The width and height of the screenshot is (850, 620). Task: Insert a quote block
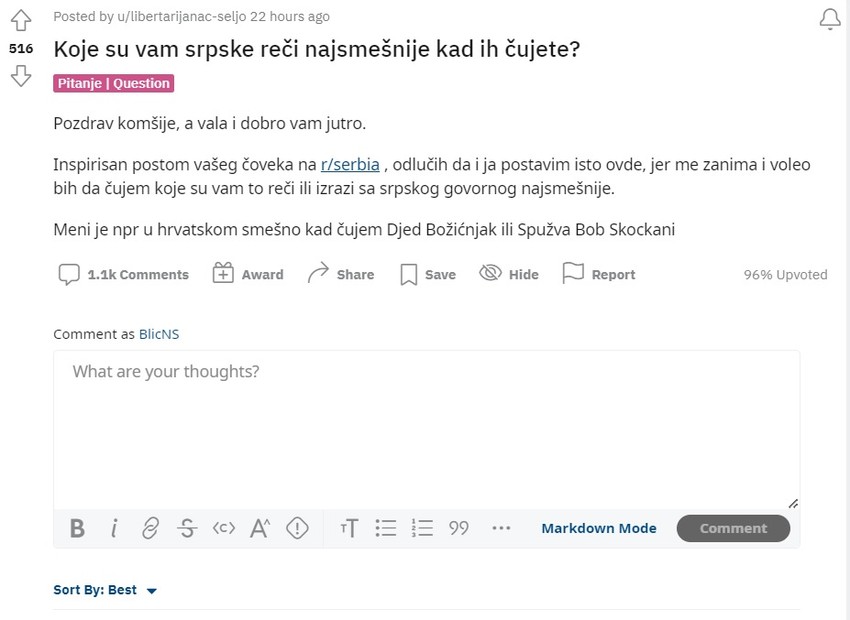[458, 528]
